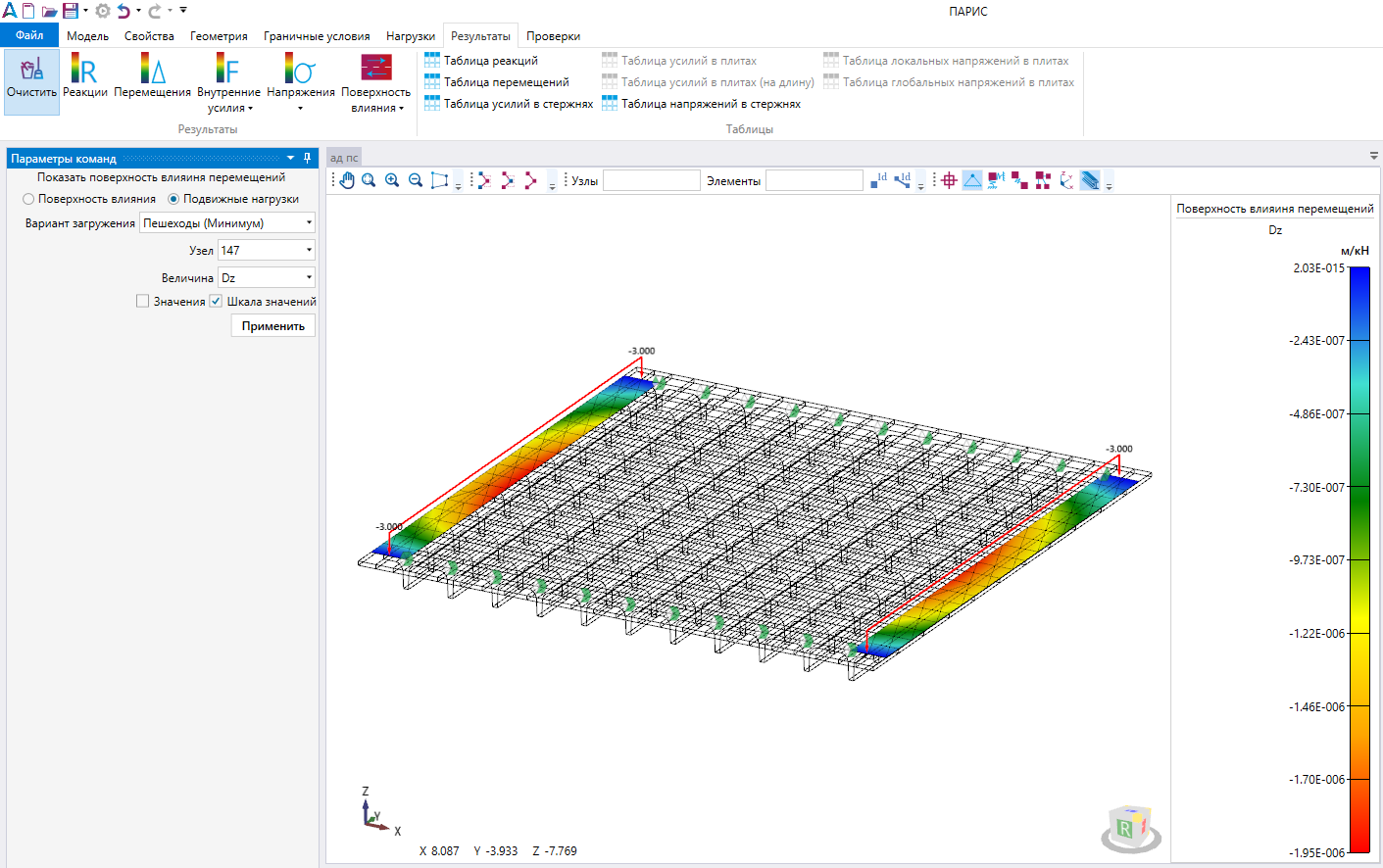Switch to the Геометрия tab
The width and height of the screenshot is (1383, 868).
point(219,36)
